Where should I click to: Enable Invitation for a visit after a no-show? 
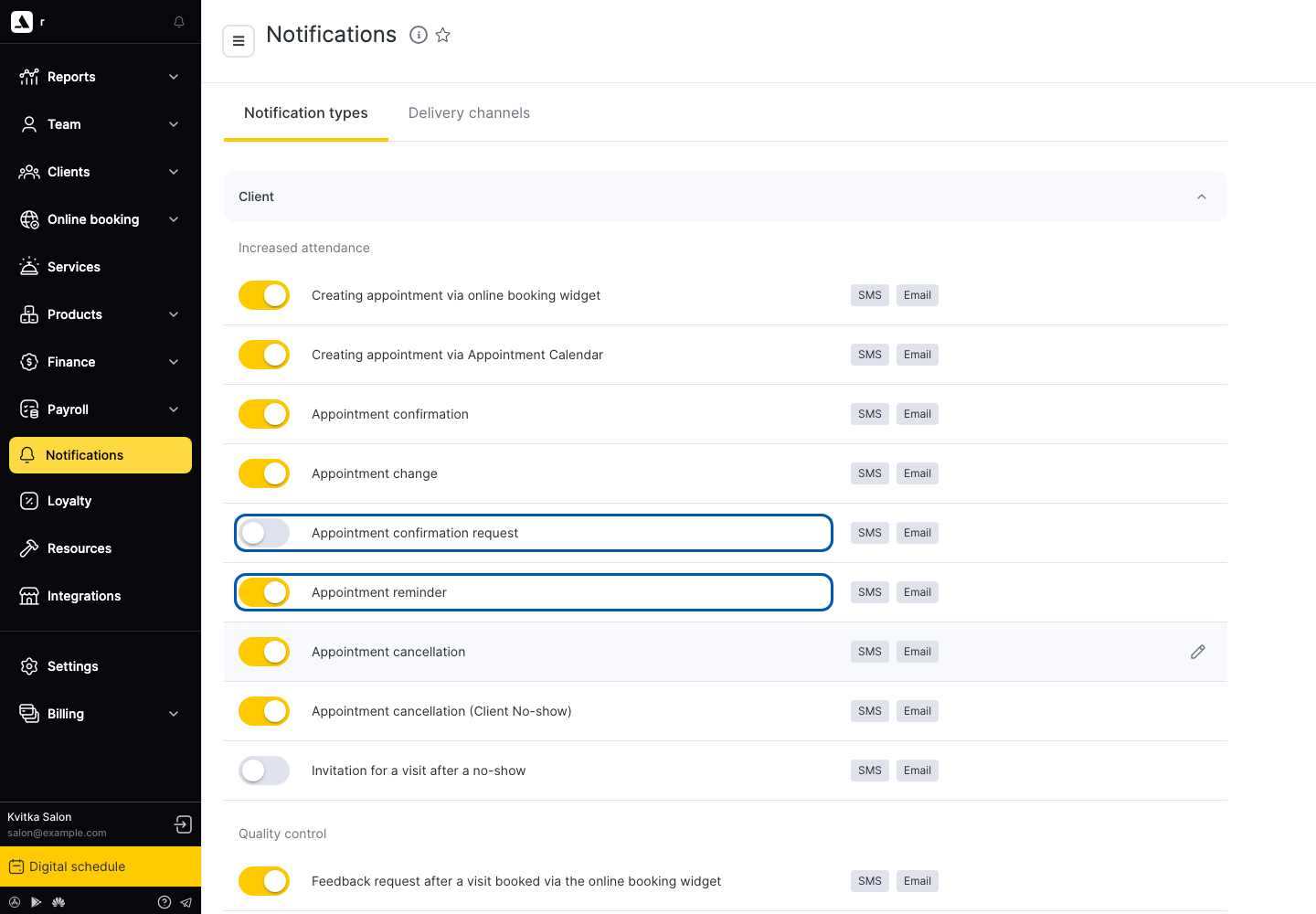pyautogui.click(x=264, y=771)
